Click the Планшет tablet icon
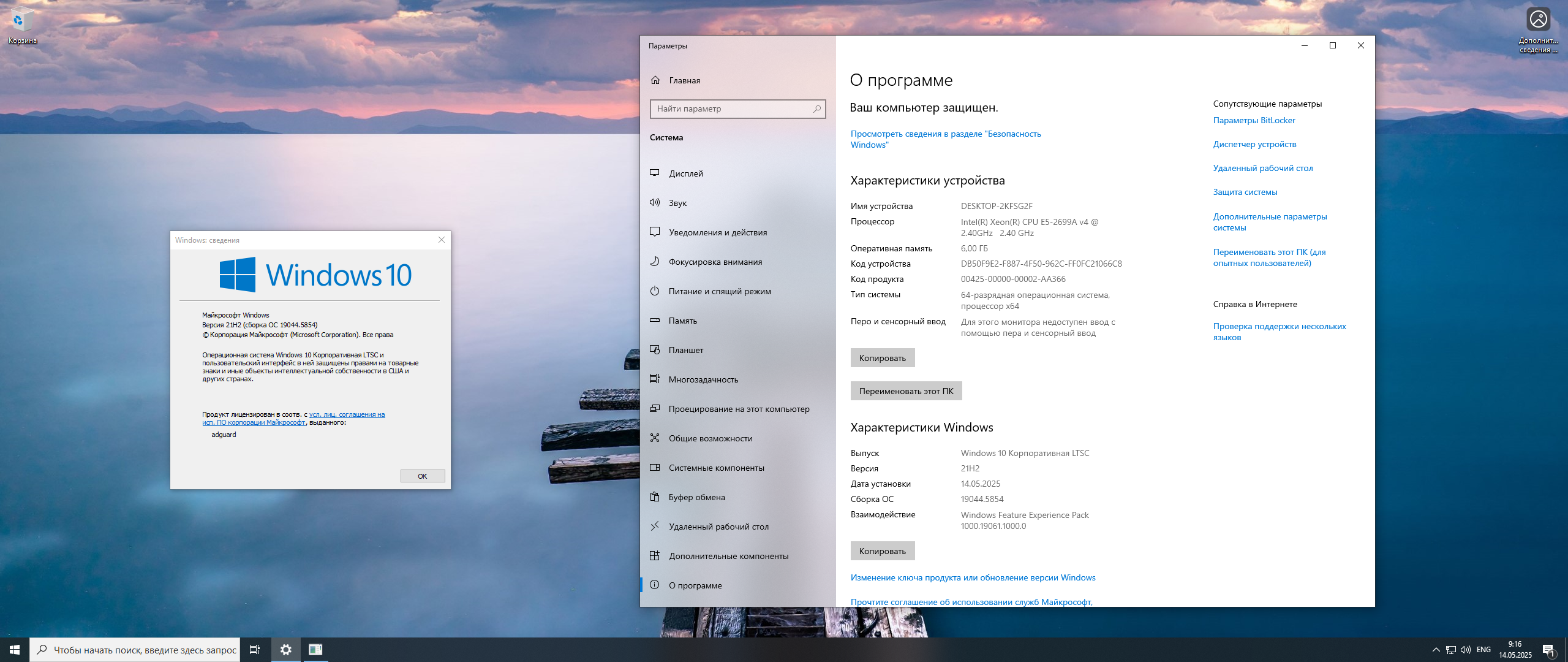This screenshot has height=662, width=1568. [x=655, y=350]
